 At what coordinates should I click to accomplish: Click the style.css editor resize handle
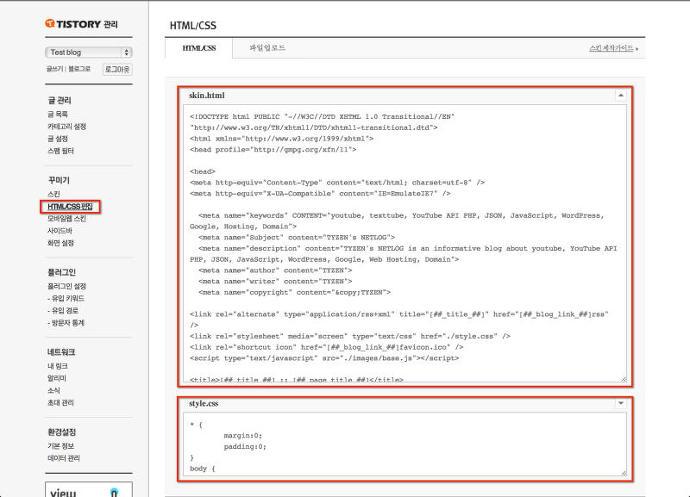(624, 472)
